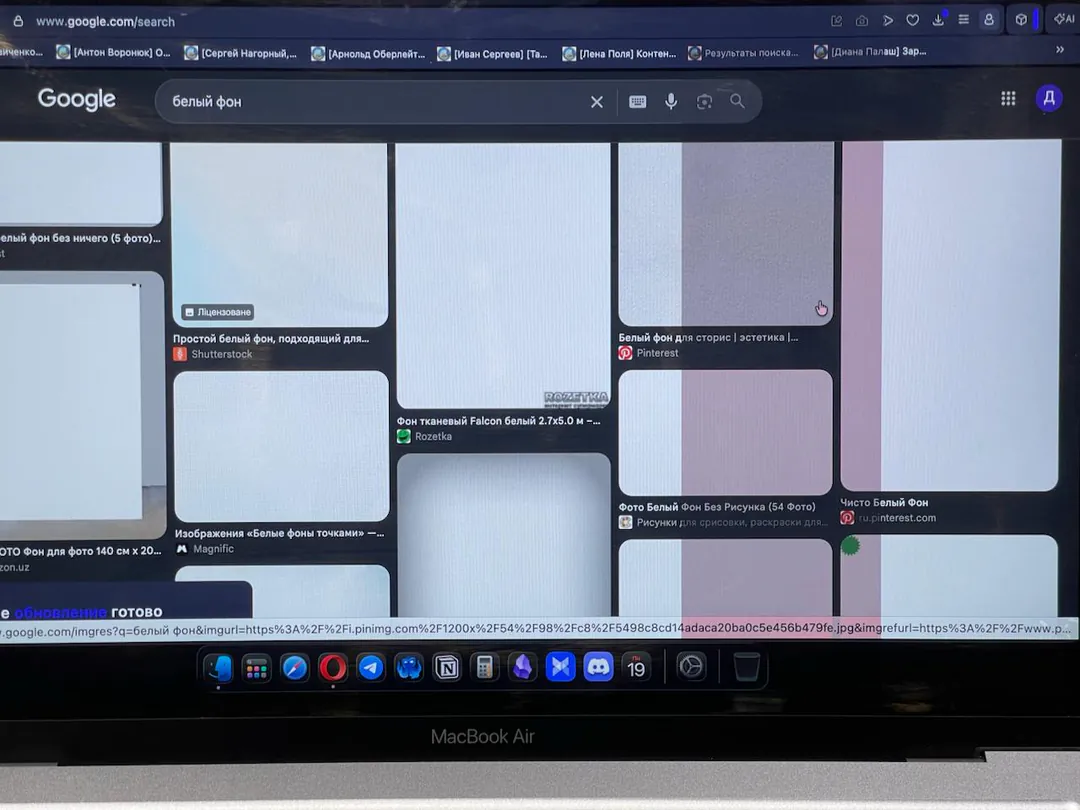The width and height of the screenshot is (1080, 810).
Task: Click the "Фон тканевый Falcon белый" title
Action: pyautogui.click(x=499, y=421)
